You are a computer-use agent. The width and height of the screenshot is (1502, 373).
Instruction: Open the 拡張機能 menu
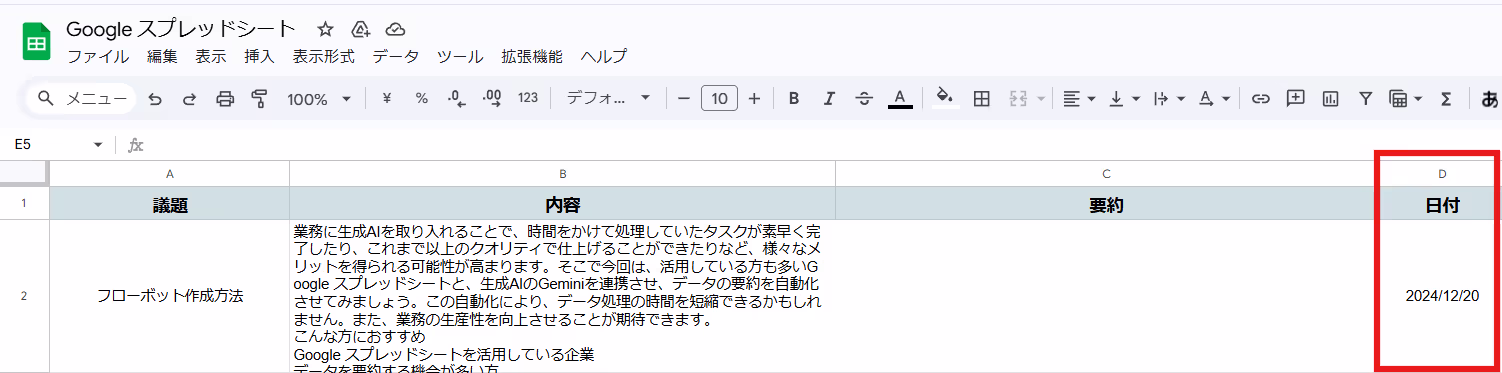click(x=532, y=57)
